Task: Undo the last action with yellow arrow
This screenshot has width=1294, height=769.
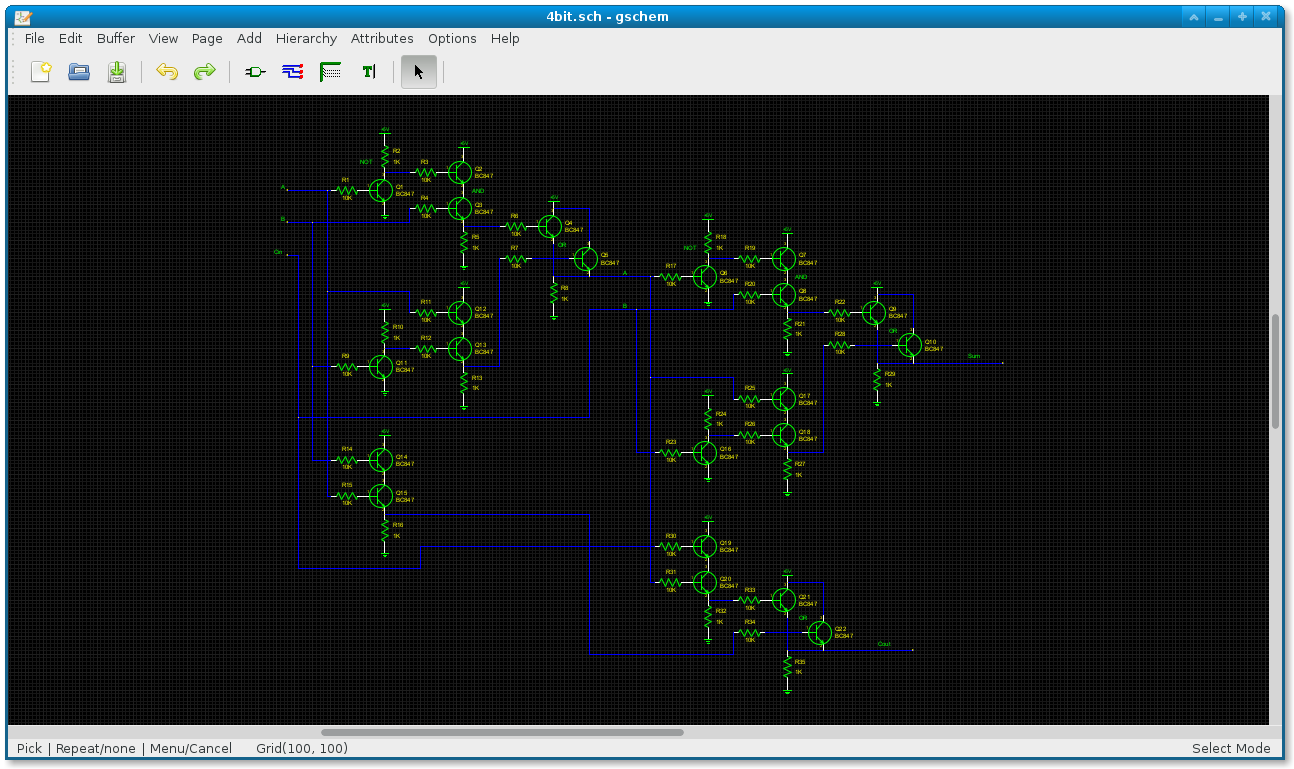Action: point(167,72)
